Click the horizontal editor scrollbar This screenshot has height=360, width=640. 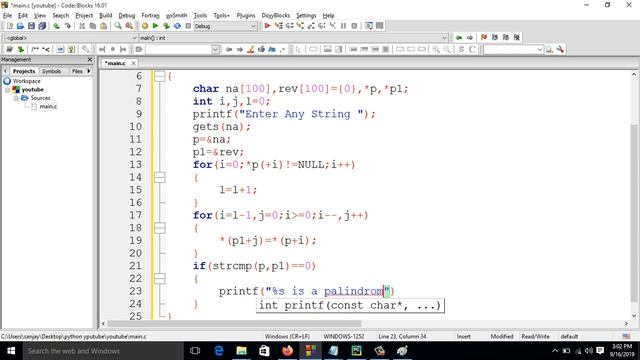pyautogui.click(x=234, y=324)
